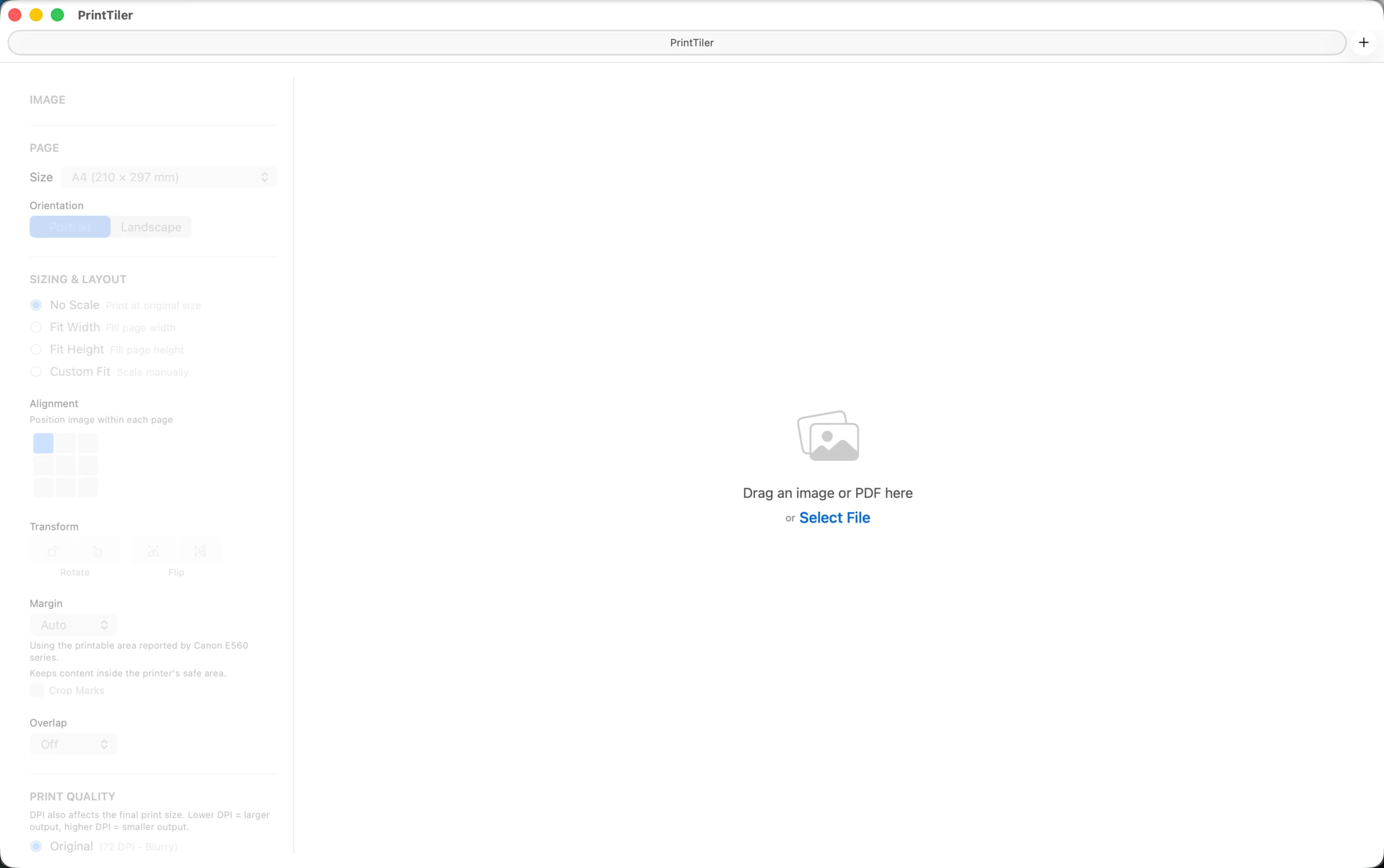
Task: Add a new tab with the plus button
Action: 1363,43
